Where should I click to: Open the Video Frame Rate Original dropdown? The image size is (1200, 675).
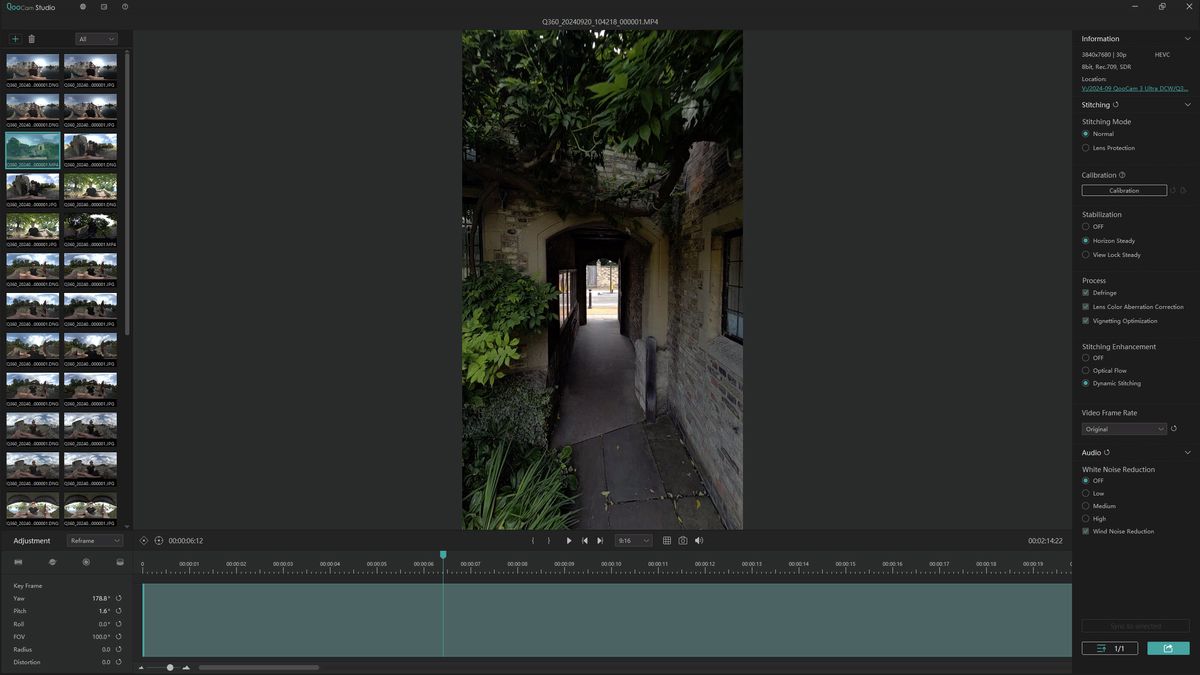point(1124,429)
